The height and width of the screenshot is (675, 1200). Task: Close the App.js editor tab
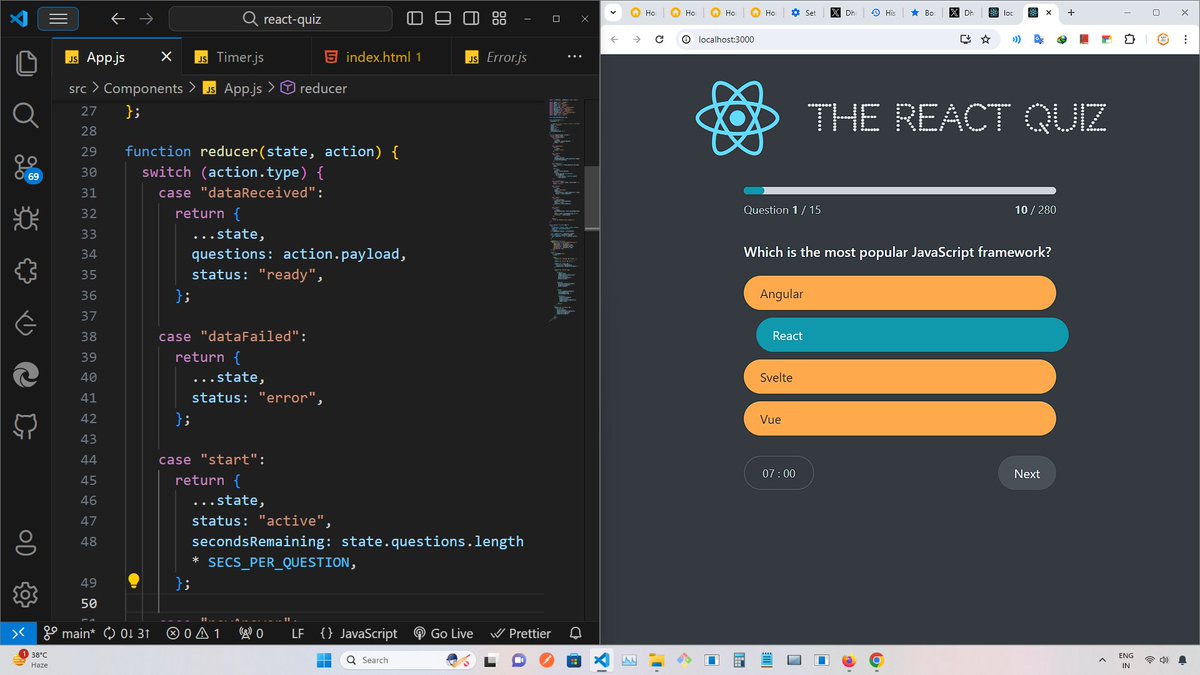tap(166, 57)
